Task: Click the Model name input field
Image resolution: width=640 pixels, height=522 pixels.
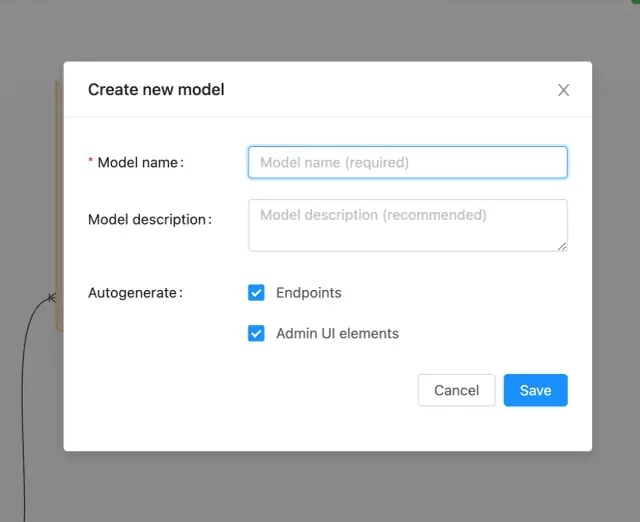Action: (x=407, y=162)
